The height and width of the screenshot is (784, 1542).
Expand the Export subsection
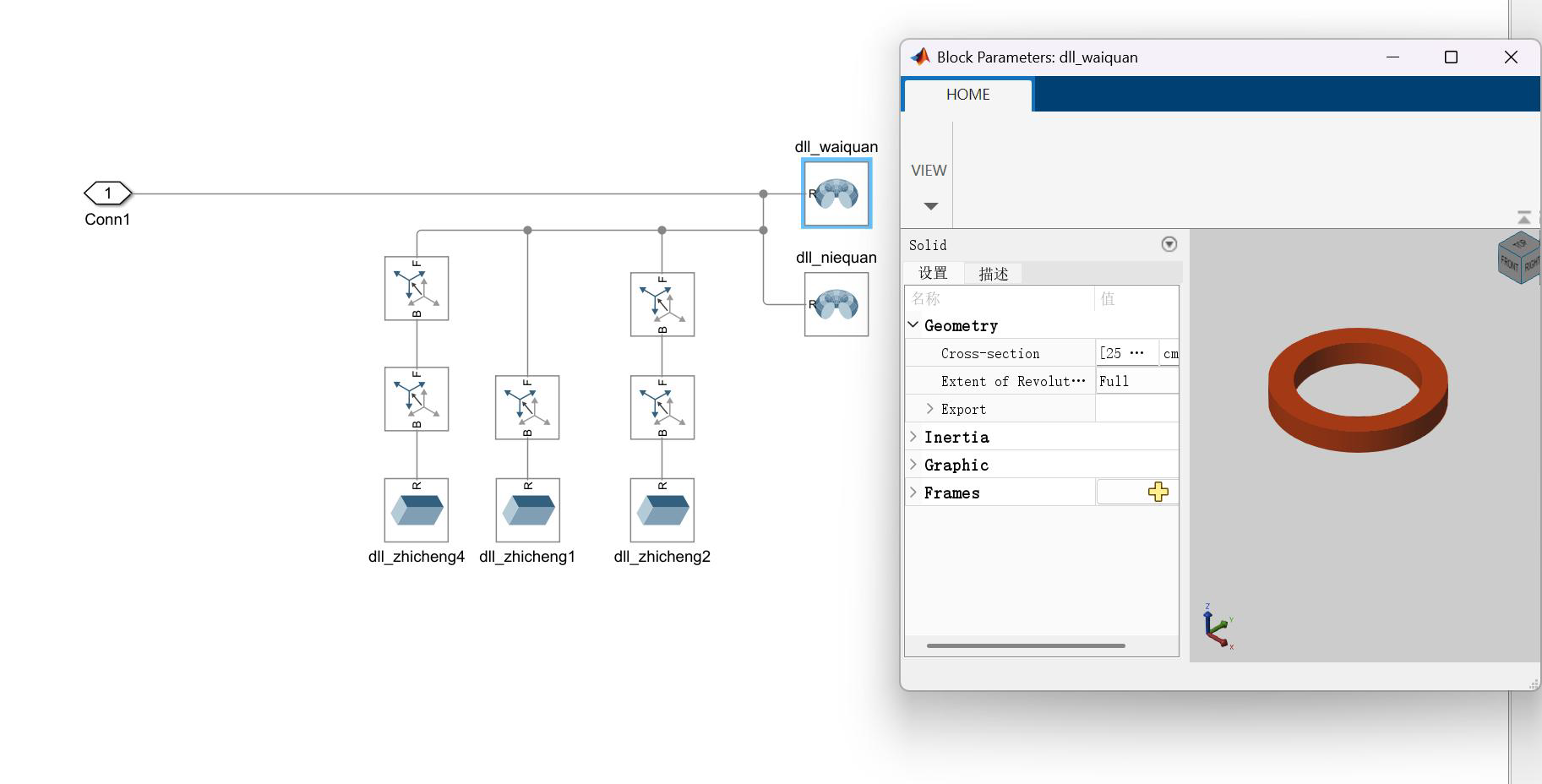point(930,409)
